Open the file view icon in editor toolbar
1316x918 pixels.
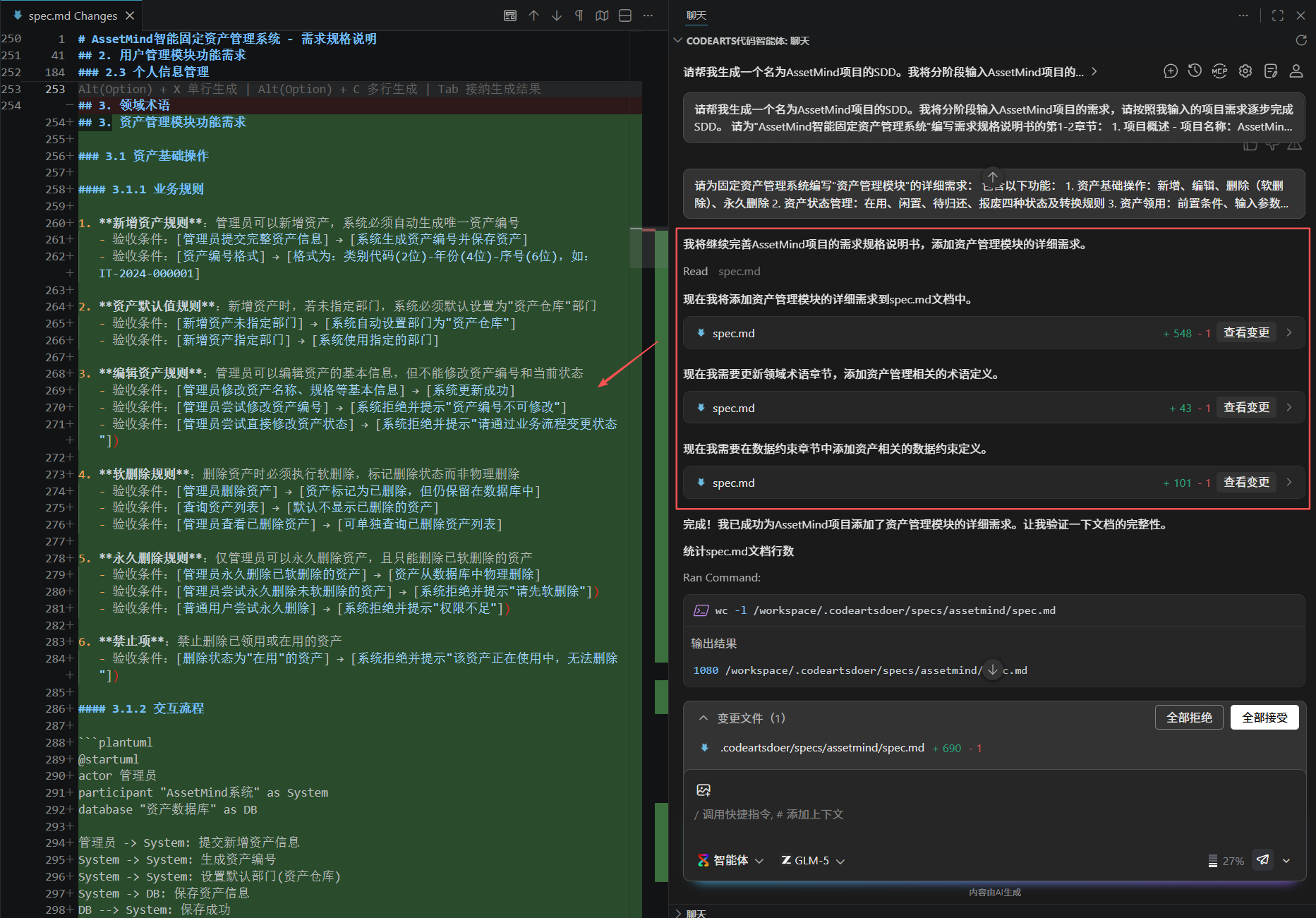510,16
